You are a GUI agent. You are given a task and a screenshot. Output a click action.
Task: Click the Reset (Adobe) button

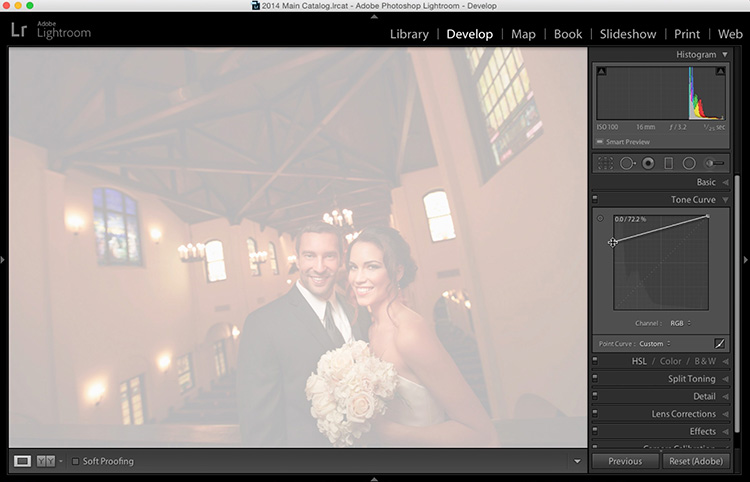[696, 461]
